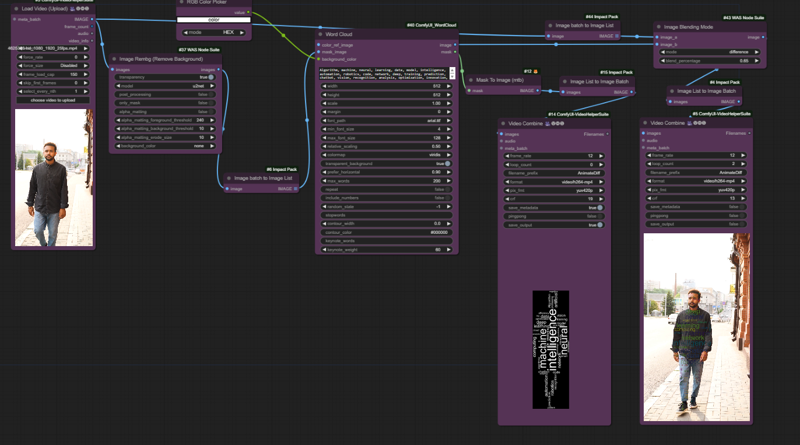Click background_color input socket on Word Cloud
Image resolution: width=800 pixels, height=445 pixels.
[319, 59]
